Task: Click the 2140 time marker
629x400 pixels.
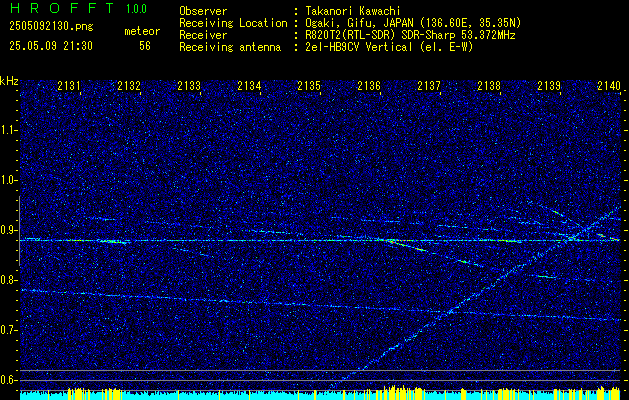Action: point(609,85)
